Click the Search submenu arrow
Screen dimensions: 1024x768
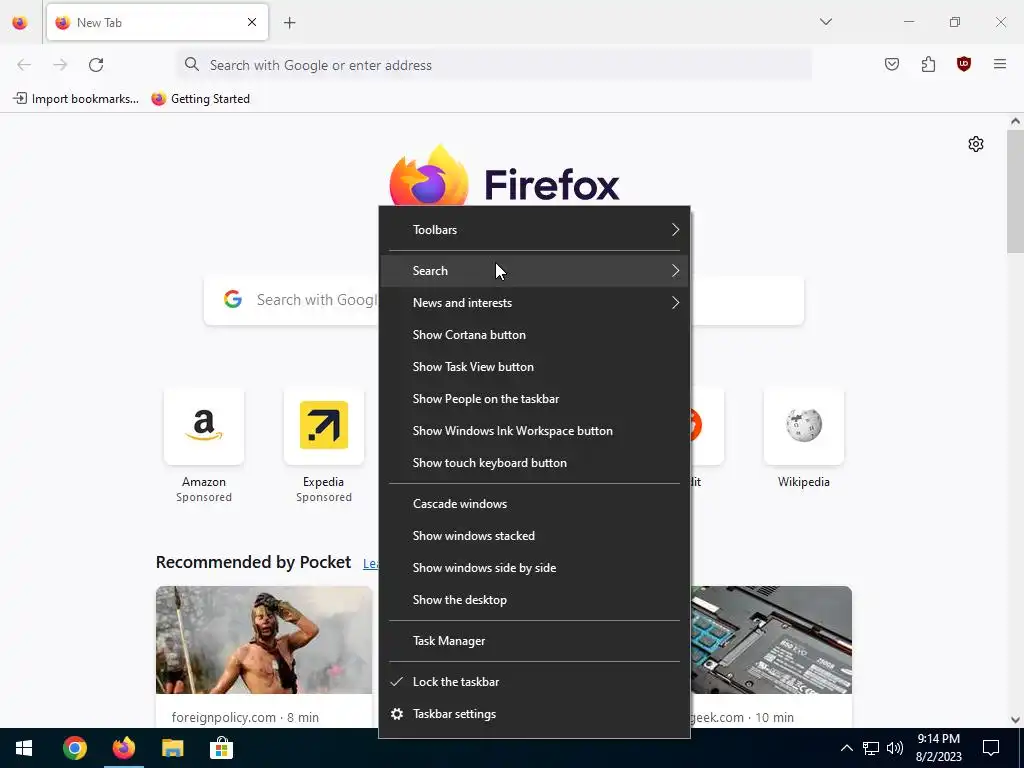[x=675, y=270]
